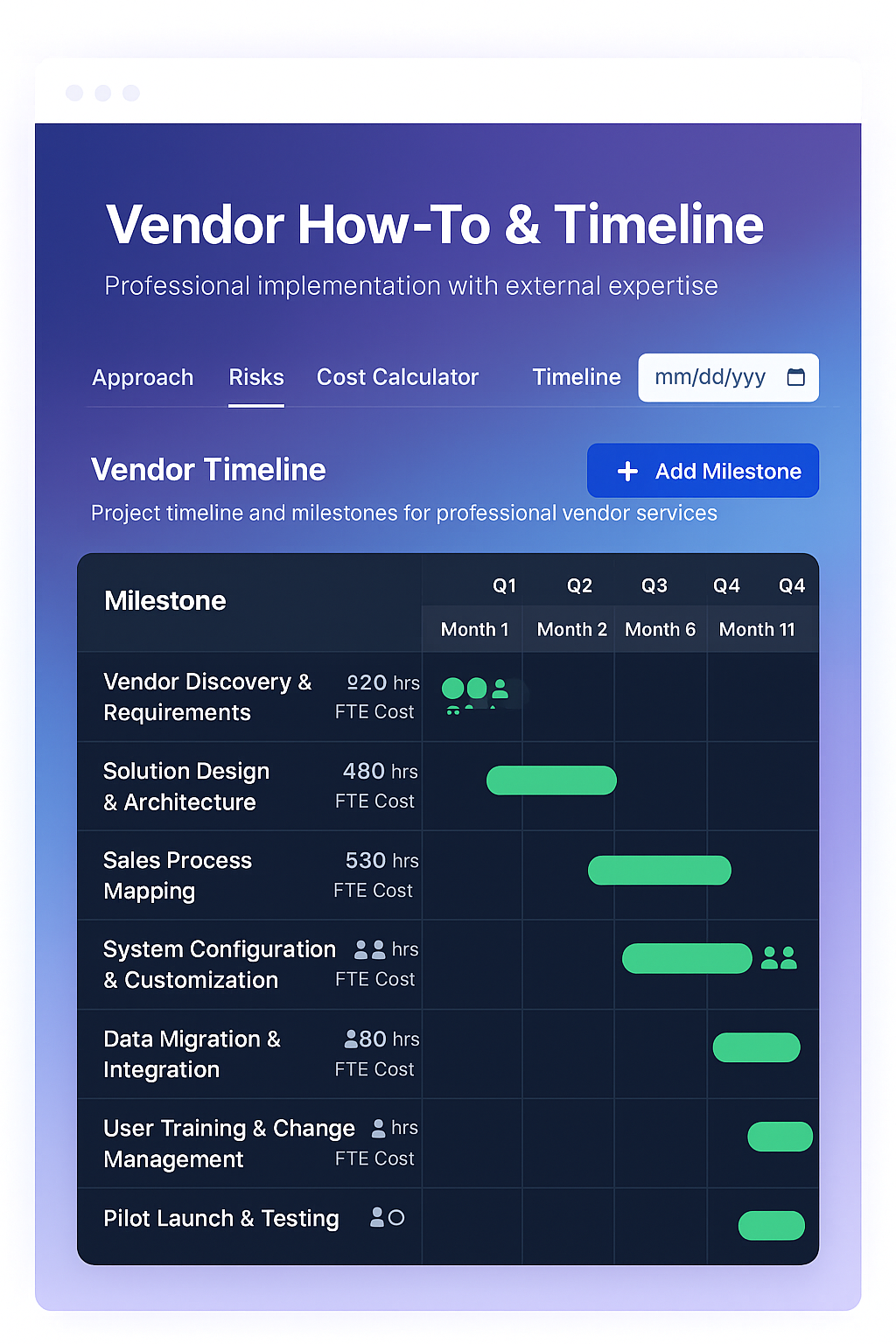The height and width of the screenshot is (1344, 896).
Task: Switch to the Approach tab
Action: point(143,377)
